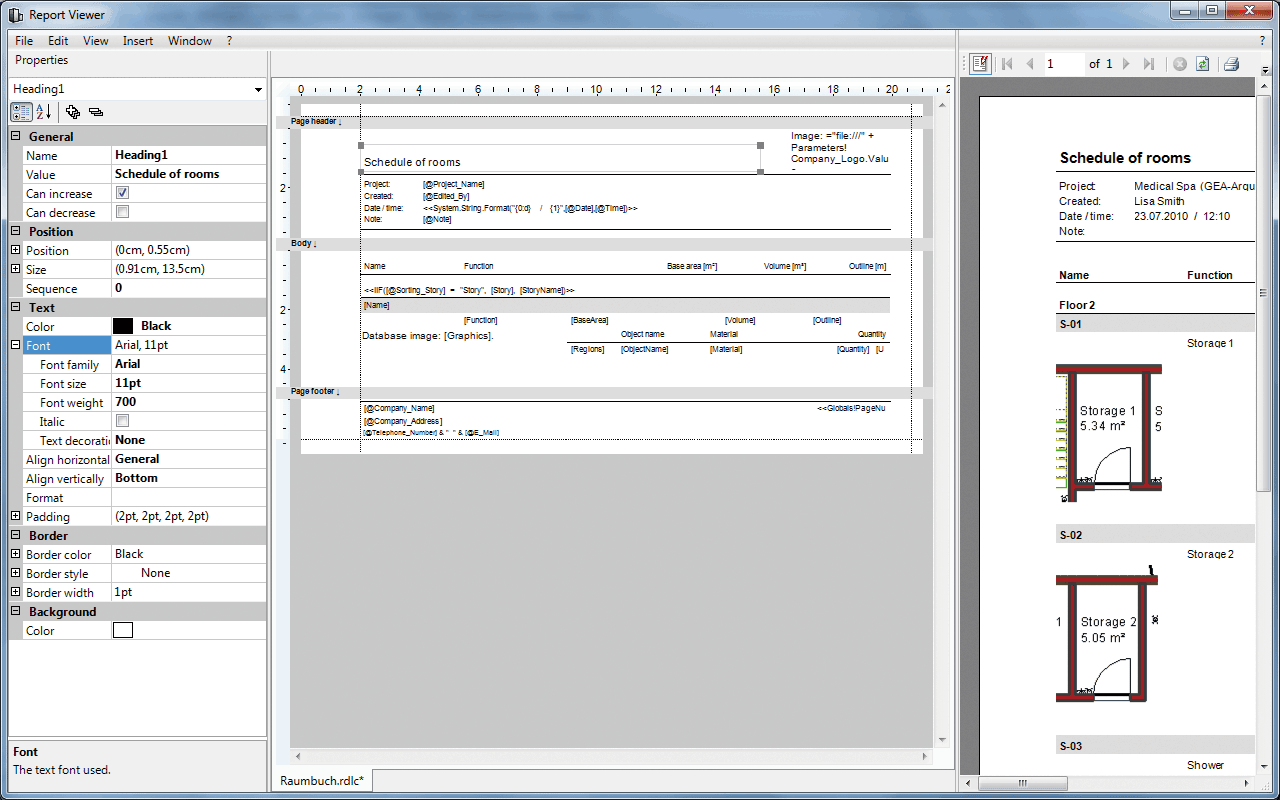1280x800 pixels.
Task: Collapse the Text property group
Action: coord(16,307)
